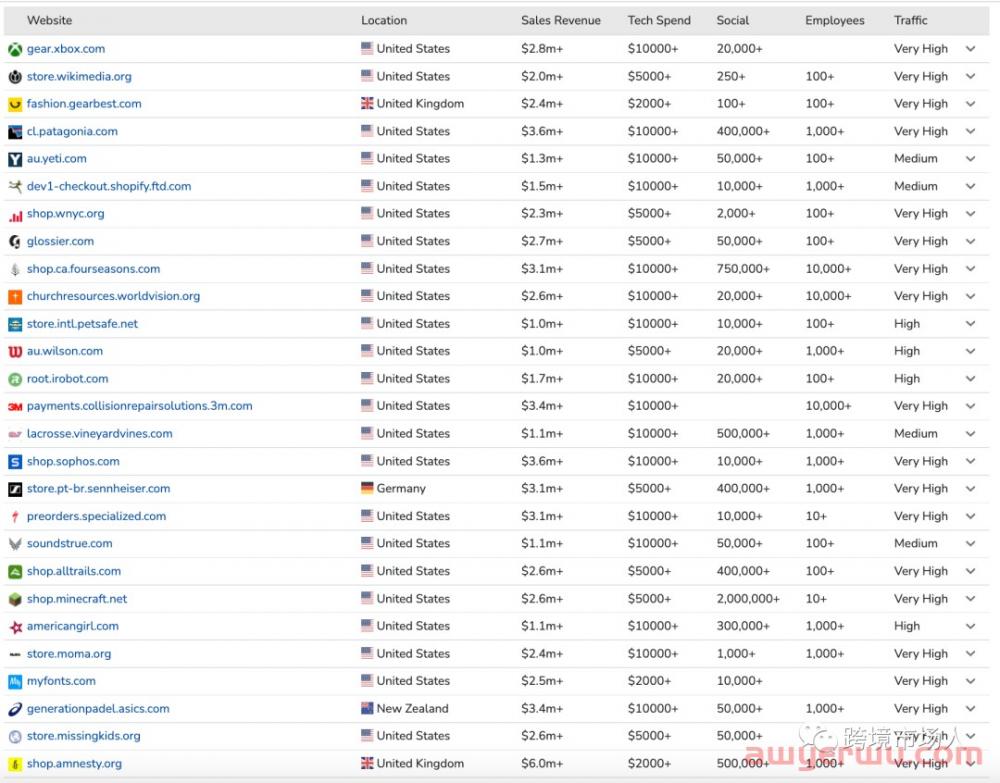The width and height of the screenshot is (1000, 783).
Task: Sort by the Tech Spend column header
Action: (x=659, y=20)
